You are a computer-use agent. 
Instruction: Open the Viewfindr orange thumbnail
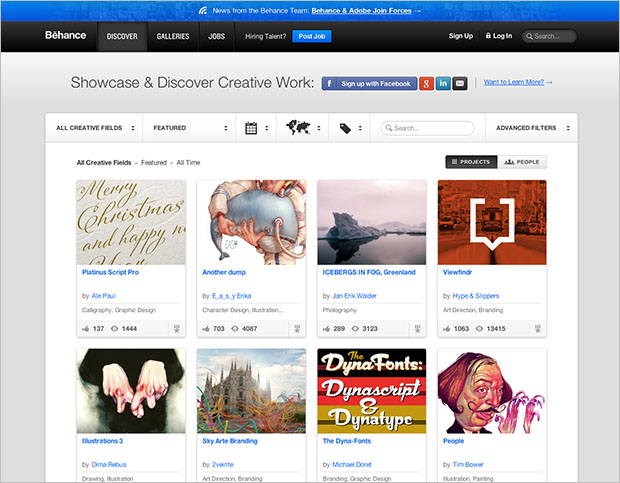pos(492,222)
